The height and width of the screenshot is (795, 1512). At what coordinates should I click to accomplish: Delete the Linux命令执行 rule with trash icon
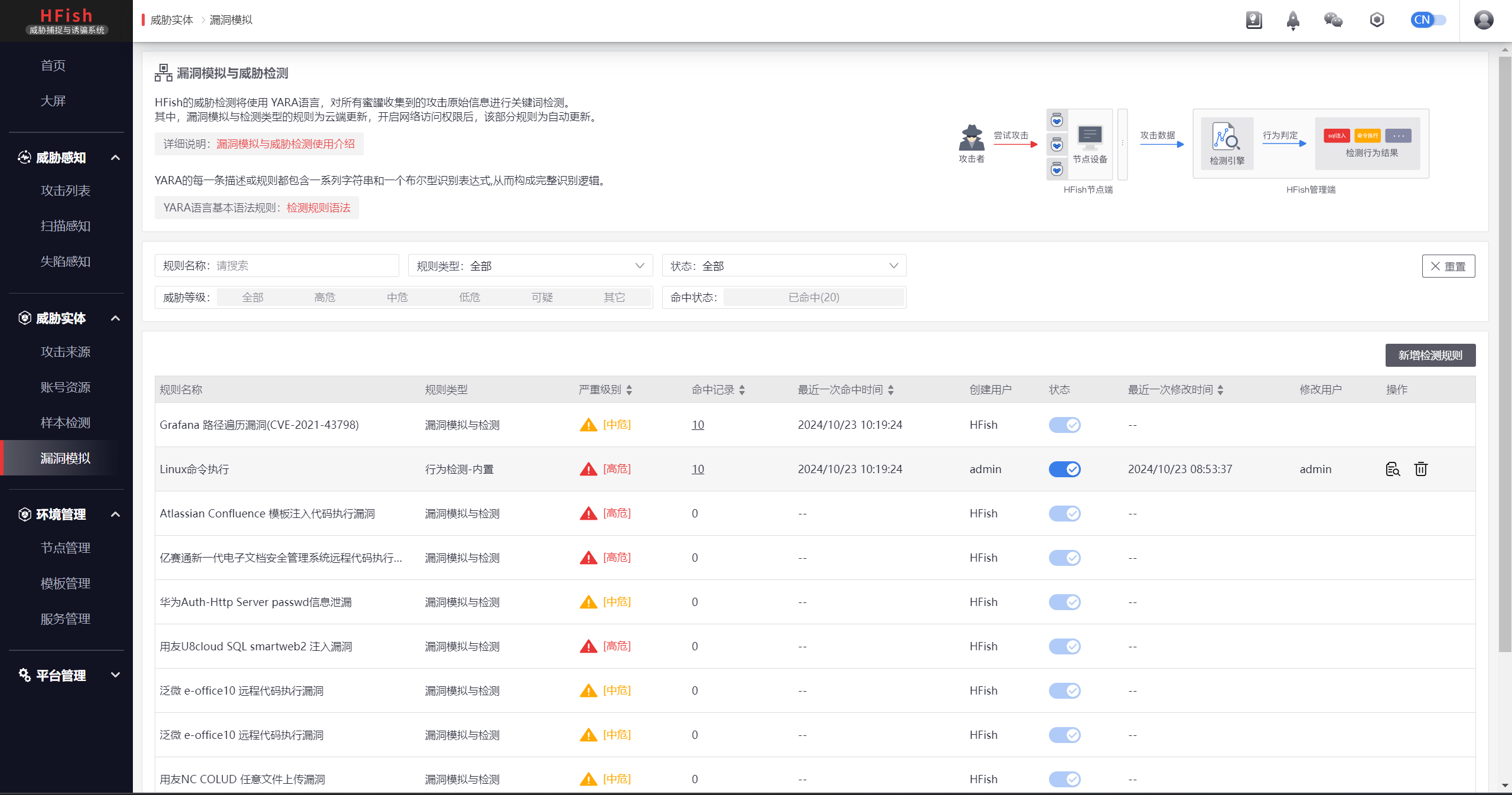click(1421, 469)
